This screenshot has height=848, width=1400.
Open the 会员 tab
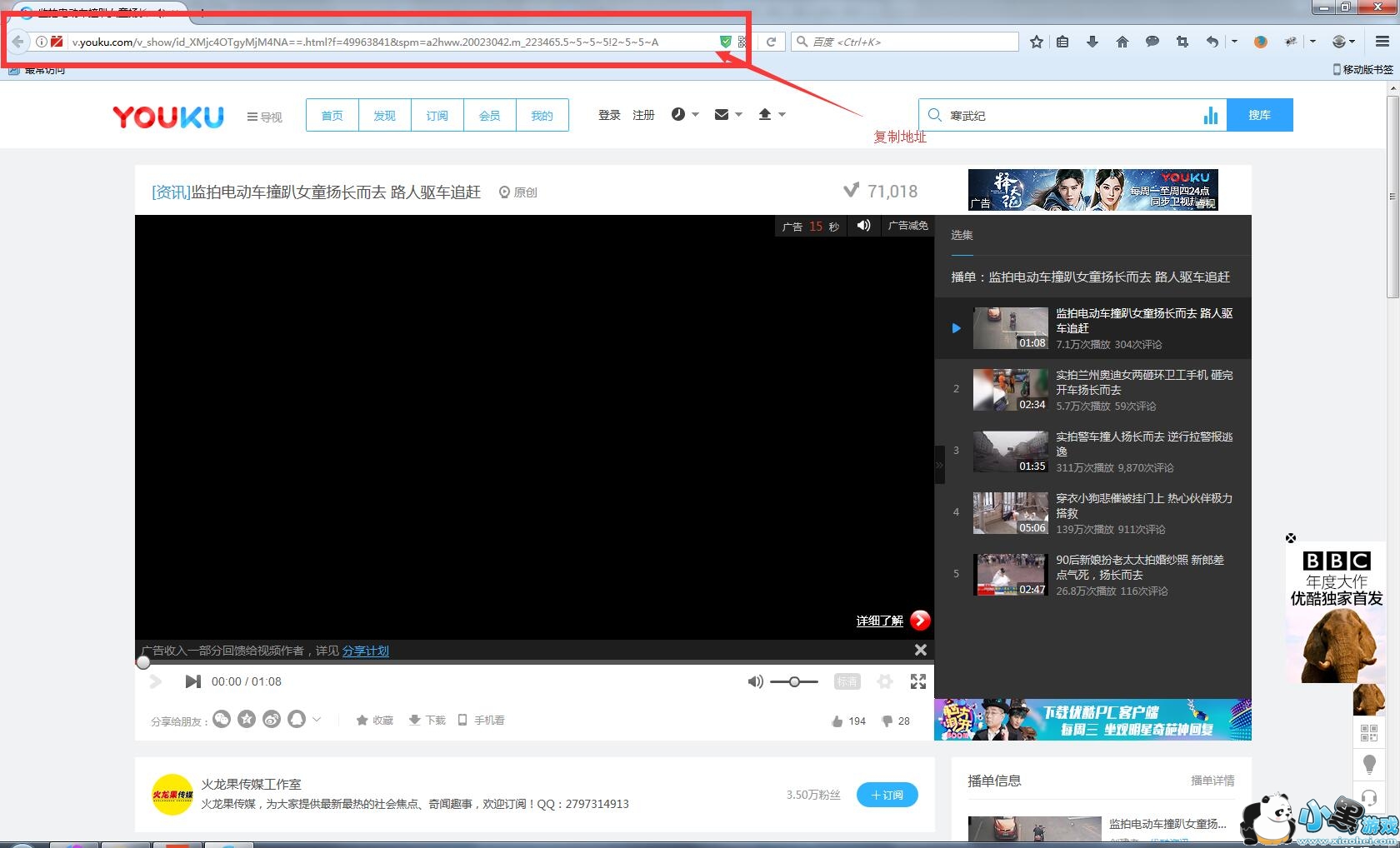490,115
